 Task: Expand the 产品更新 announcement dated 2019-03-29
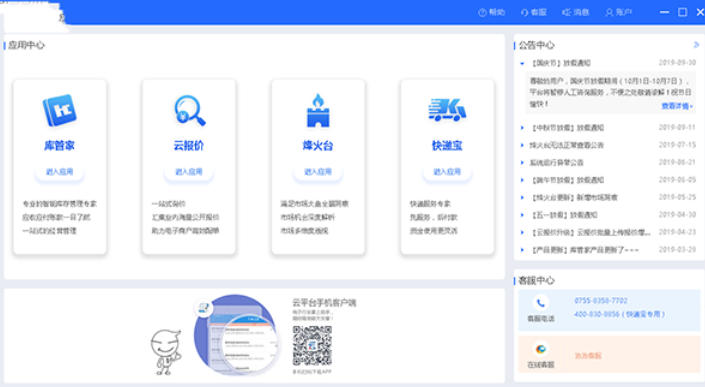pyautogui.click(x=522, y=250)
